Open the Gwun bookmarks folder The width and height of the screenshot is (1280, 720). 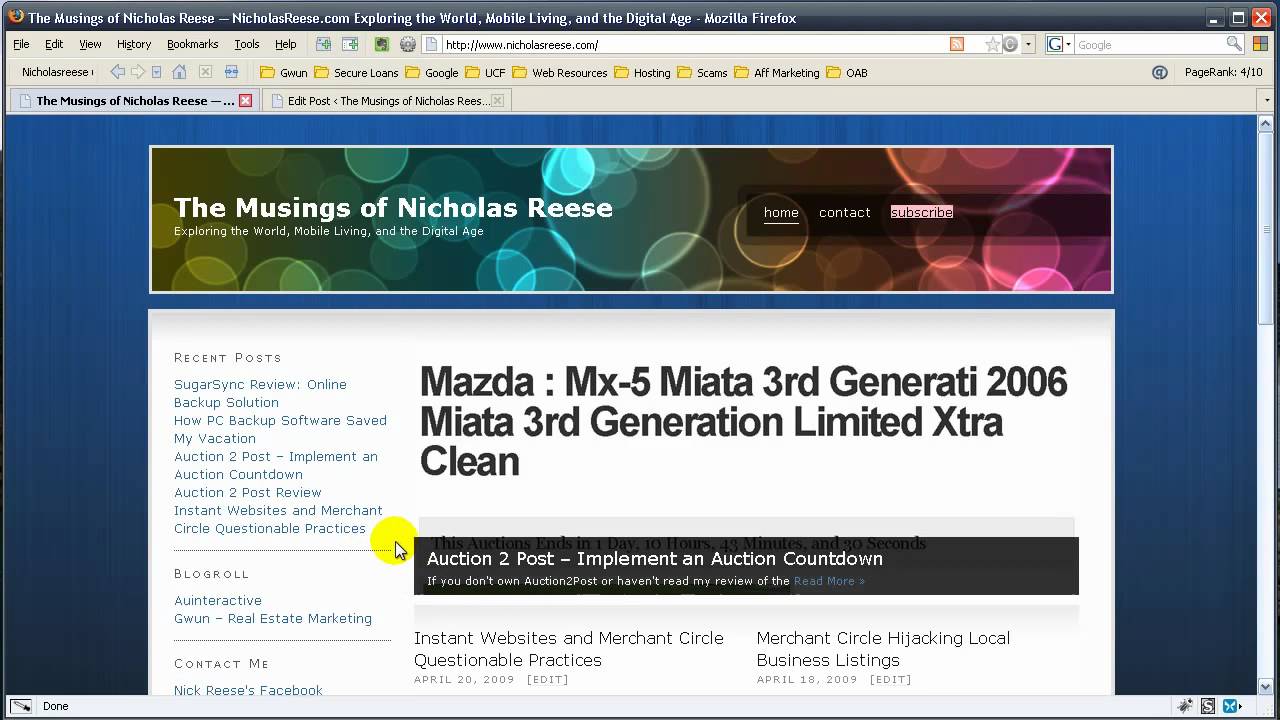pyautogui.click(x=284, y=72)
